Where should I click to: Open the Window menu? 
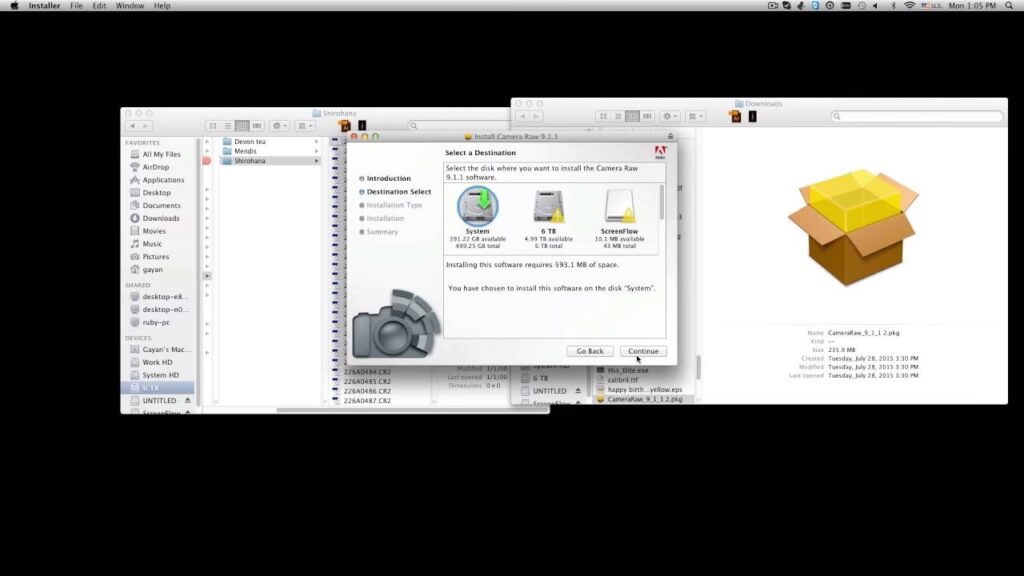[129, 6]
